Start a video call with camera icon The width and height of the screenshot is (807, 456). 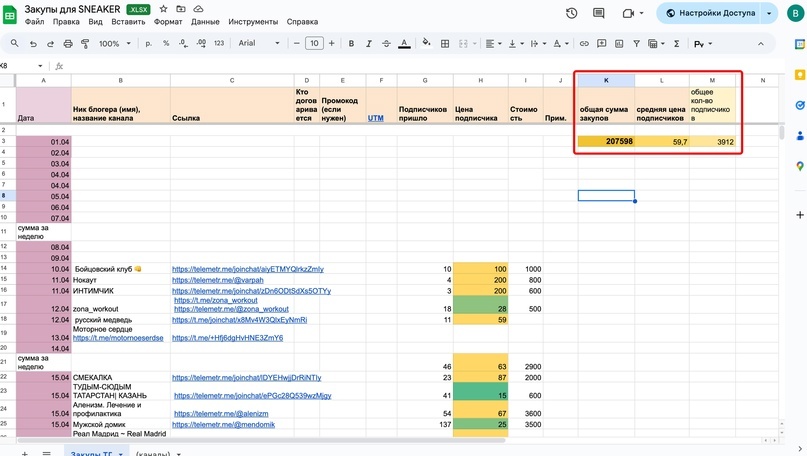coord(628,13)
